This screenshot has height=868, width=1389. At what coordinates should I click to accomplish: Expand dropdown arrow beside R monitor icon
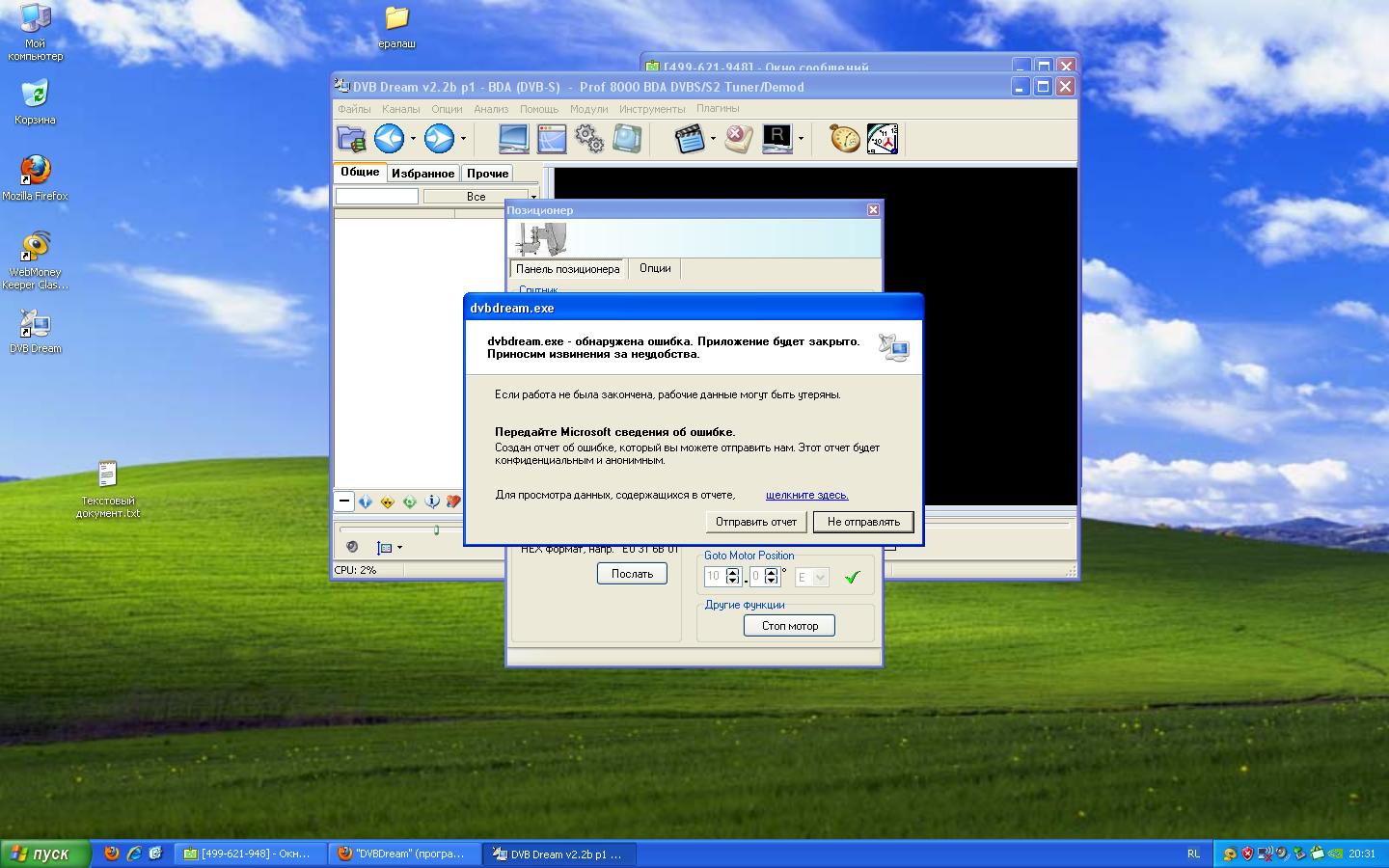[x=801, y=139]
